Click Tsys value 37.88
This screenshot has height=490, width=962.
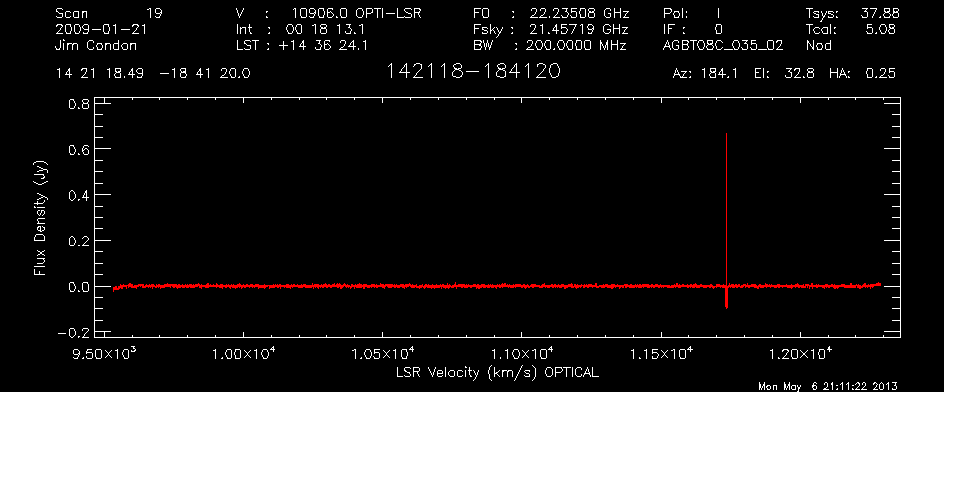pos(879,13)
